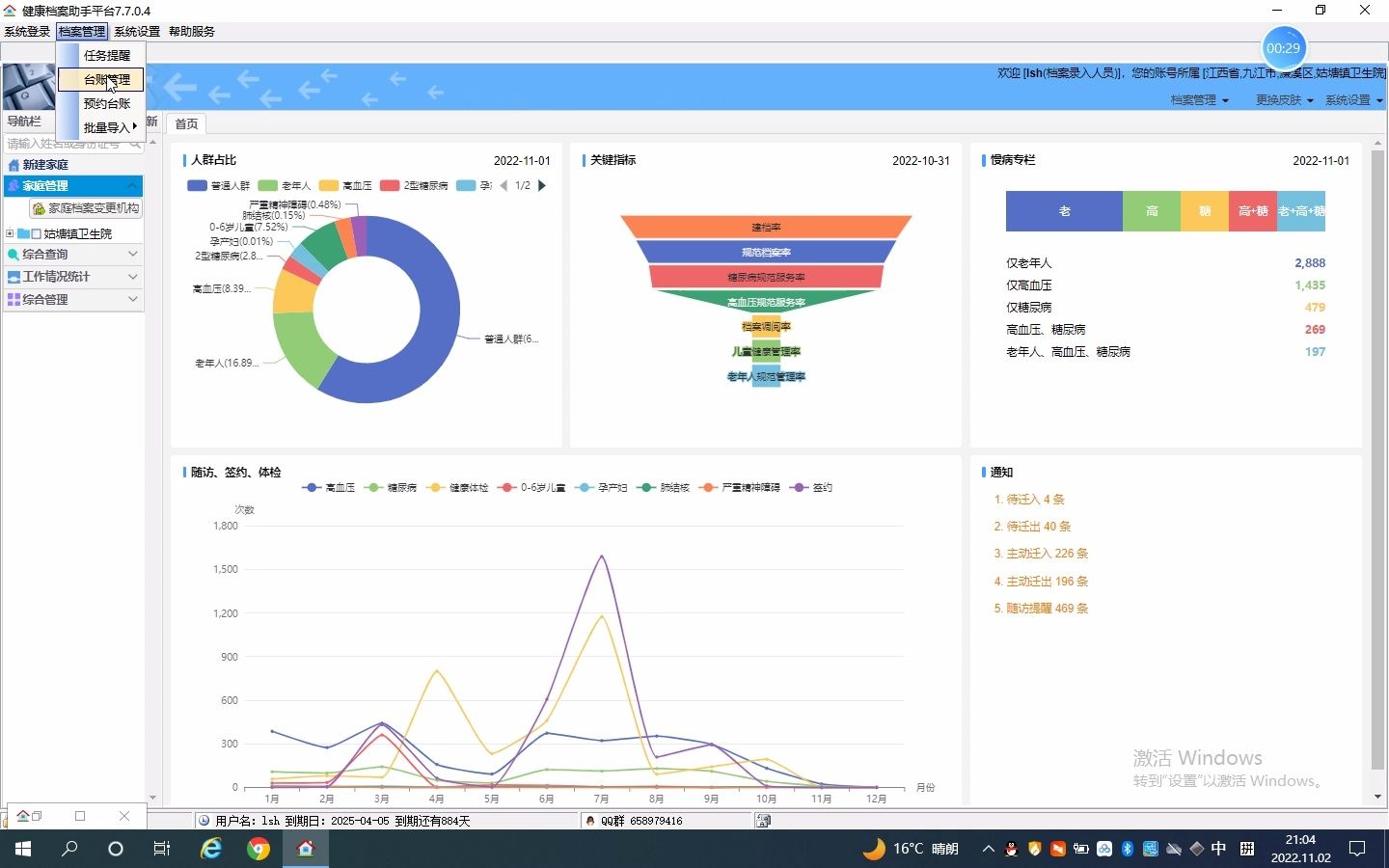The height and width of the screenshot is (868, 1389).
Task: Open the 帮助服务 menu
Action: (192, 32)
